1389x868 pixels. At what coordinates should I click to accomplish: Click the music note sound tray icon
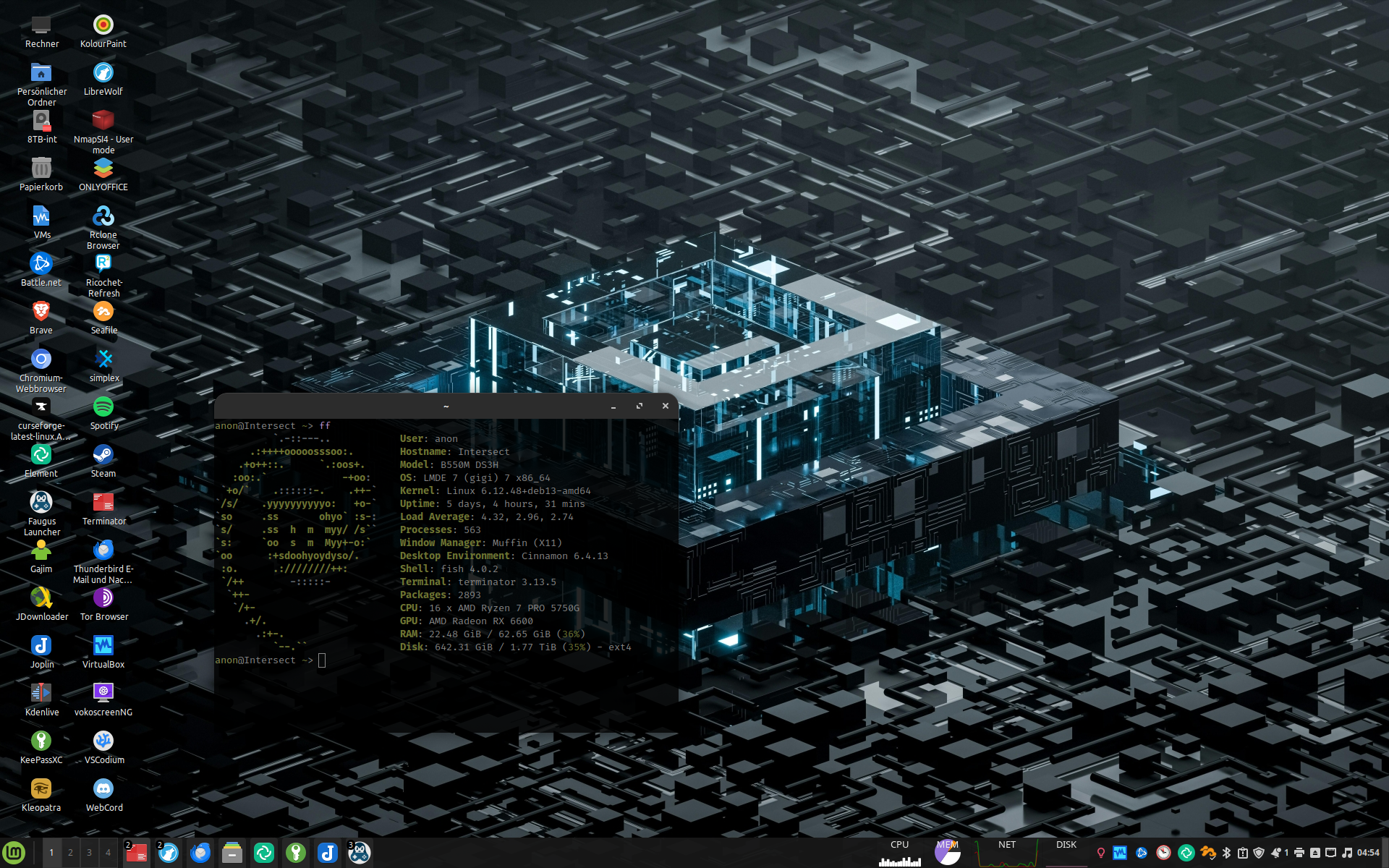[x=1346, y=853]
